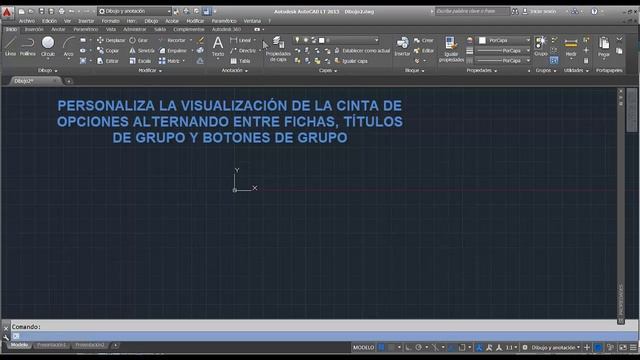Click the Escala tool

pos(140,61)
